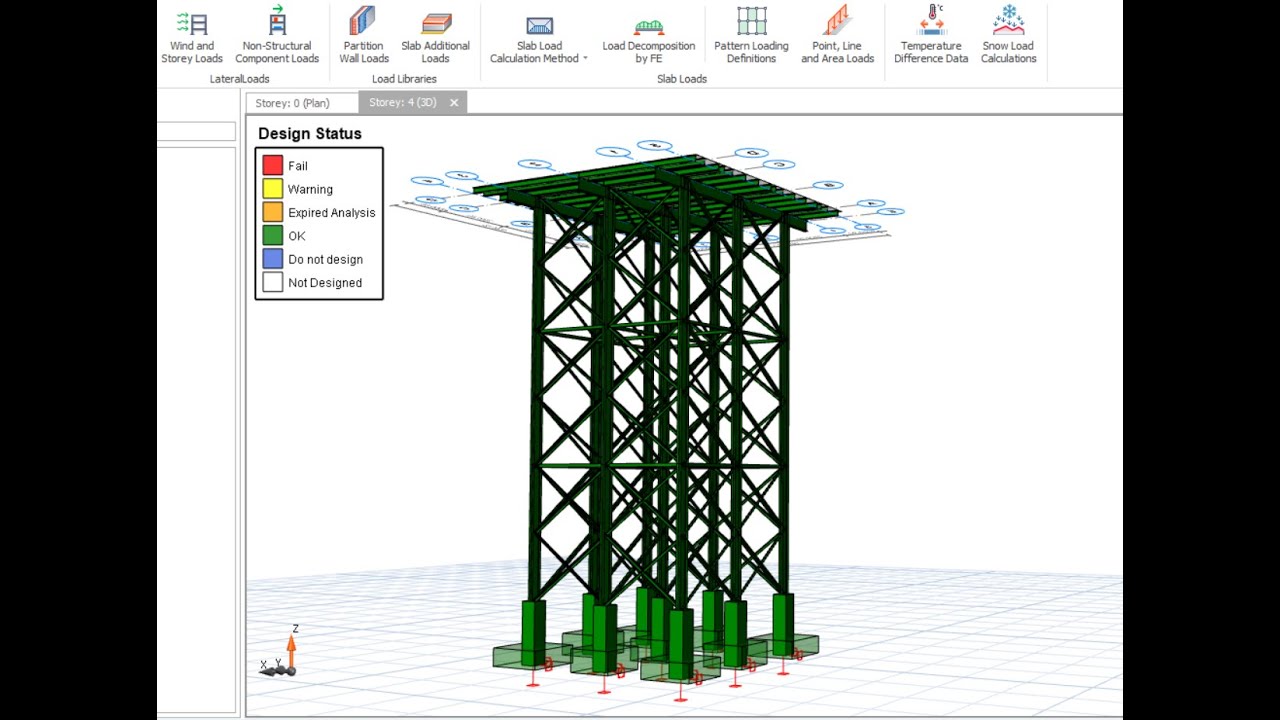
Task: Click the Warning legend label
Action: click(x=310, y=189)
